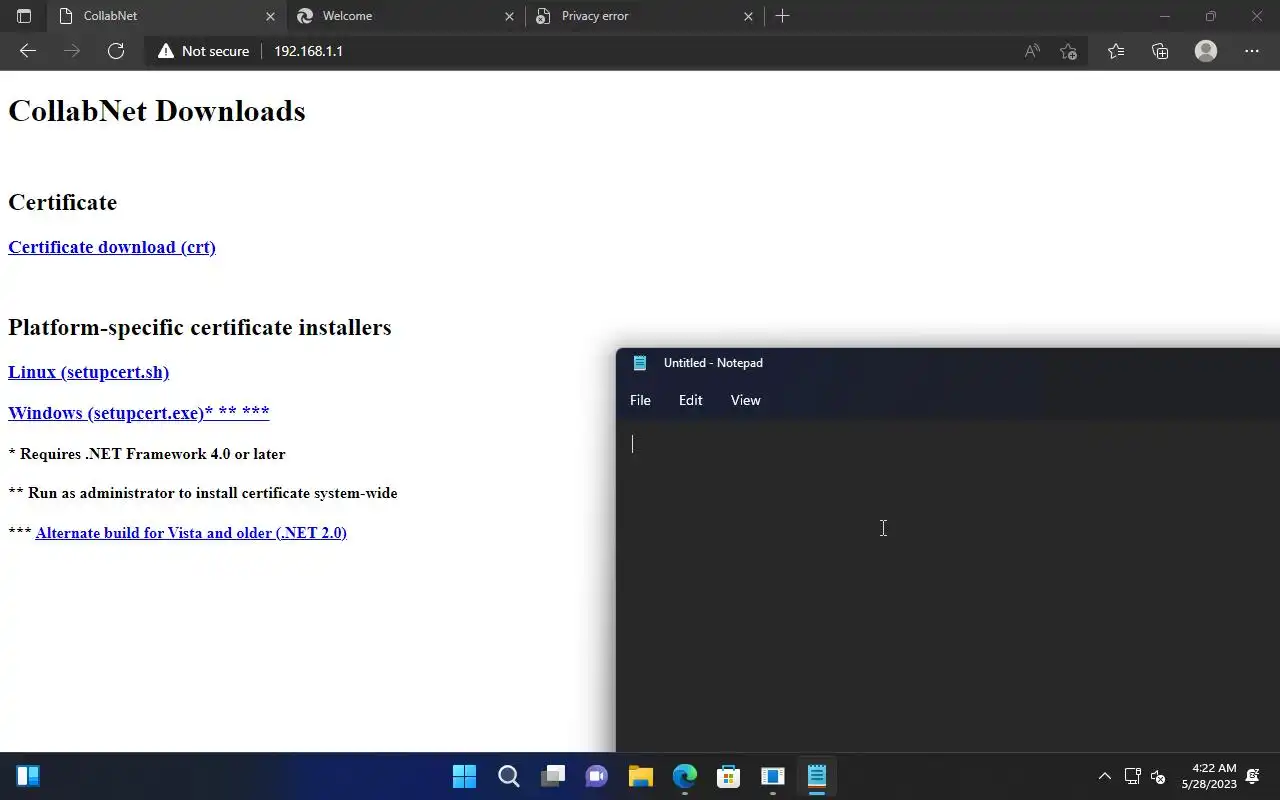Screen dimensions: 1280x800
Task: Click the Notepad app icon in title bar
Action: click(640, 363)
